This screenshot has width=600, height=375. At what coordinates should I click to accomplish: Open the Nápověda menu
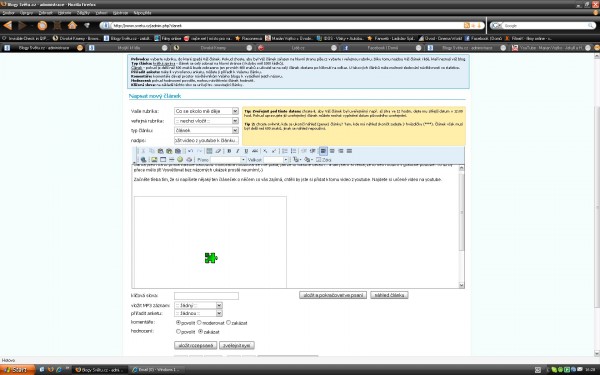[x=142, y=13]
